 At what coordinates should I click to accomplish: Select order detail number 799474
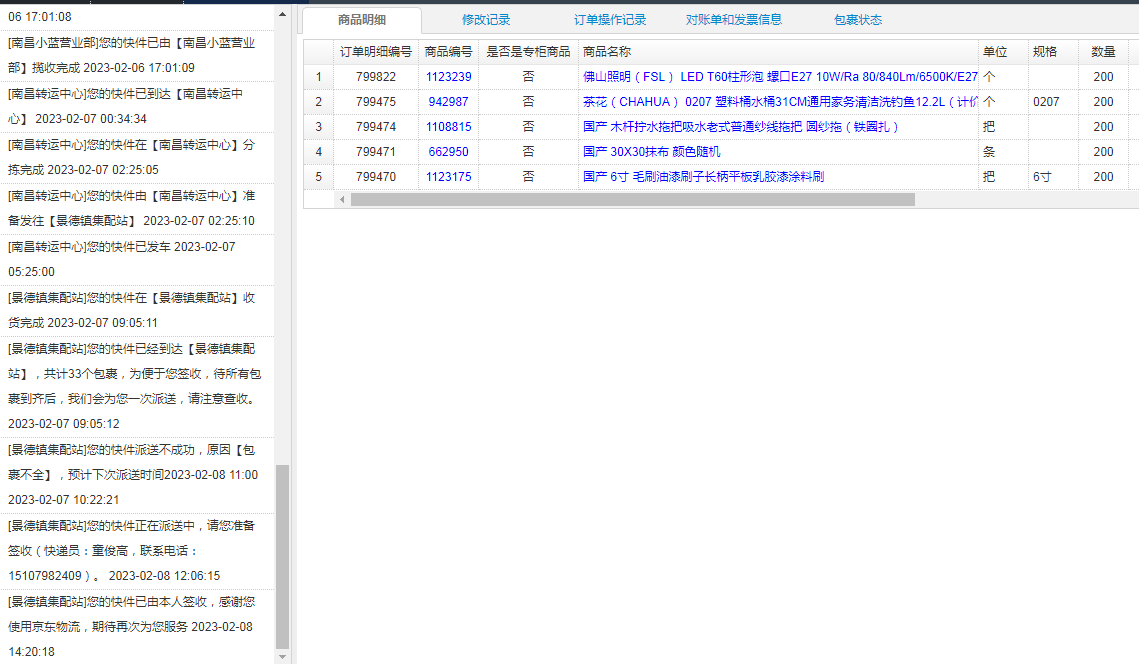pyautogui.click(x=376, y=126)
